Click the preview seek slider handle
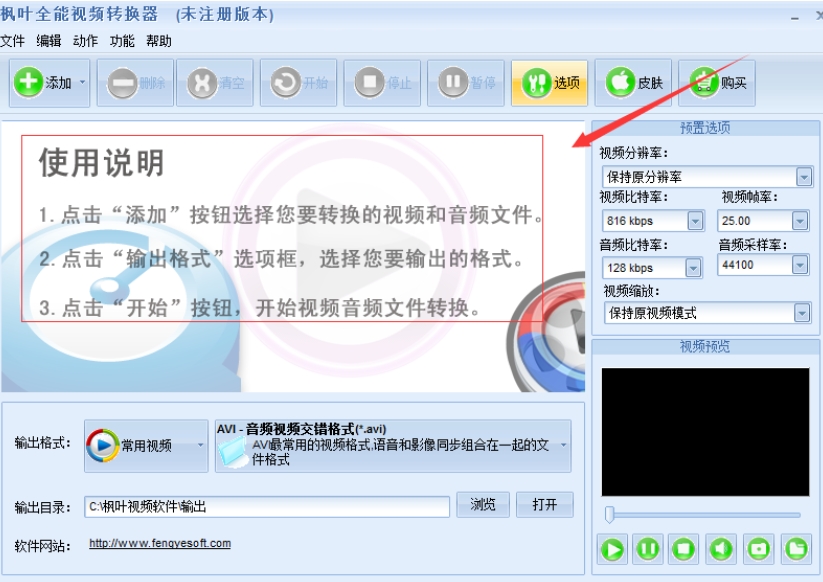The image size is (823, 582). (x=609, y=514)
